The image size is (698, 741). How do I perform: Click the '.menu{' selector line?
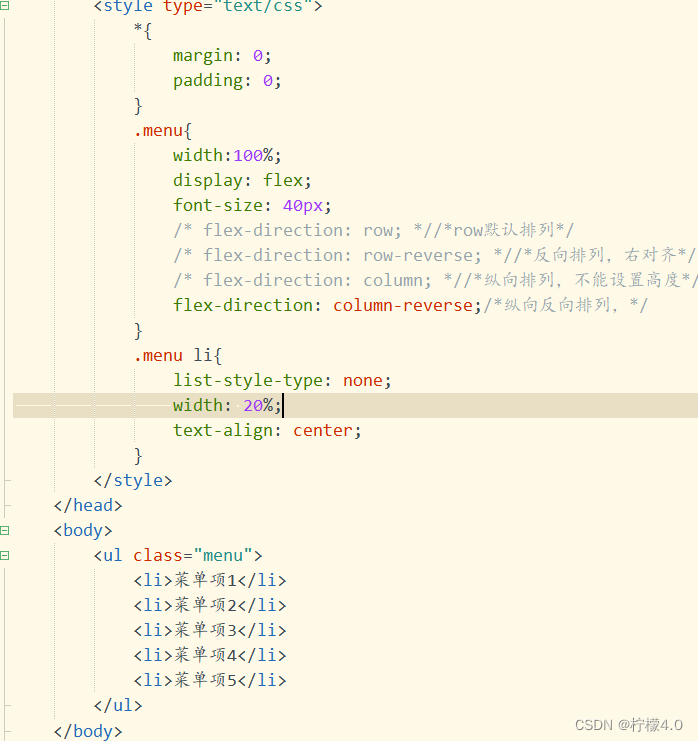pos(163,131)
